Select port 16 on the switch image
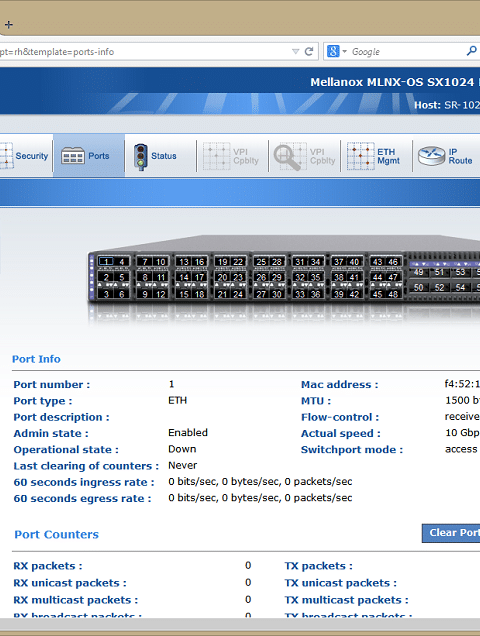Image resolution: width=480 pixels, height=636 pixels. 200,262
